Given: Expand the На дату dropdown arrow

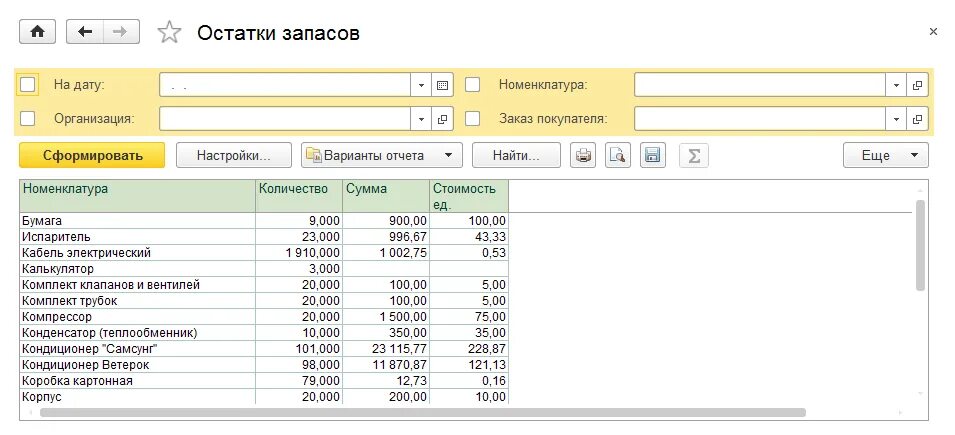Looking at the screenshot, I should point(421,85).
